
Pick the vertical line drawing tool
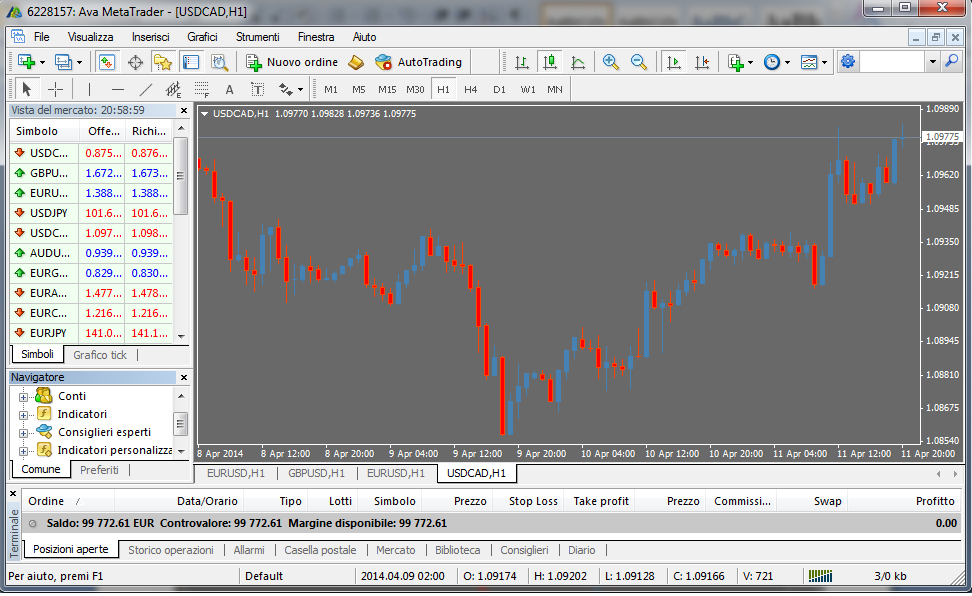[89, 89]
